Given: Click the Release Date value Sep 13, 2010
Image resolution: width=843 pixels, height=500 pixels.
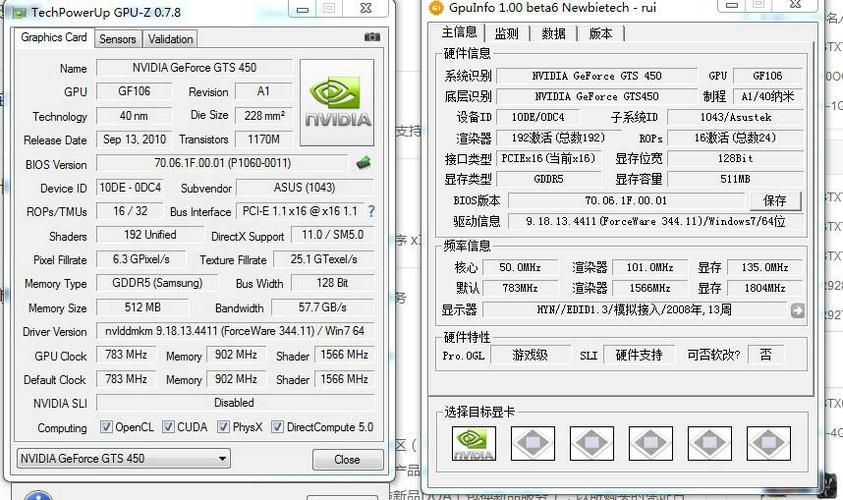Looking at the screenshot, I should (x=134, y=140).
